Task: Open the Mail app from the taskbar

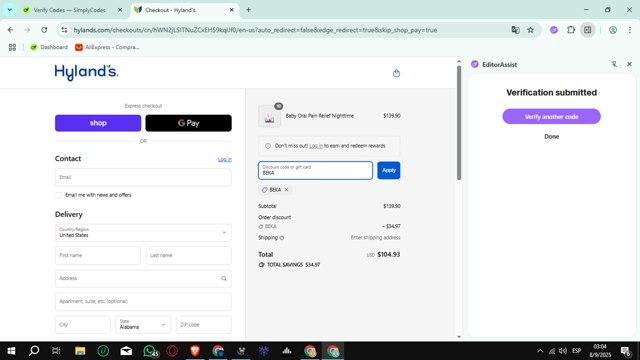Action: (126, 351)
